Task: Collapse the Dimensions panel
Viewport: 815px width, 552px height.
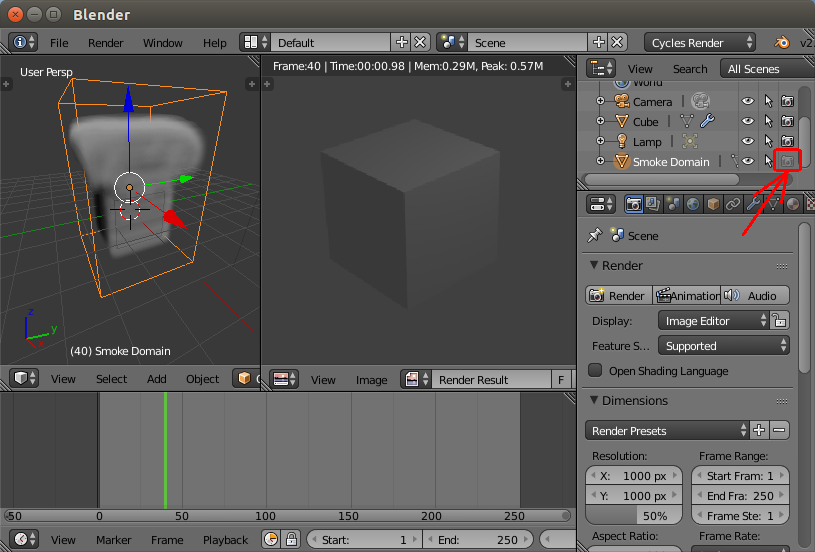Action: pos(594,400)
